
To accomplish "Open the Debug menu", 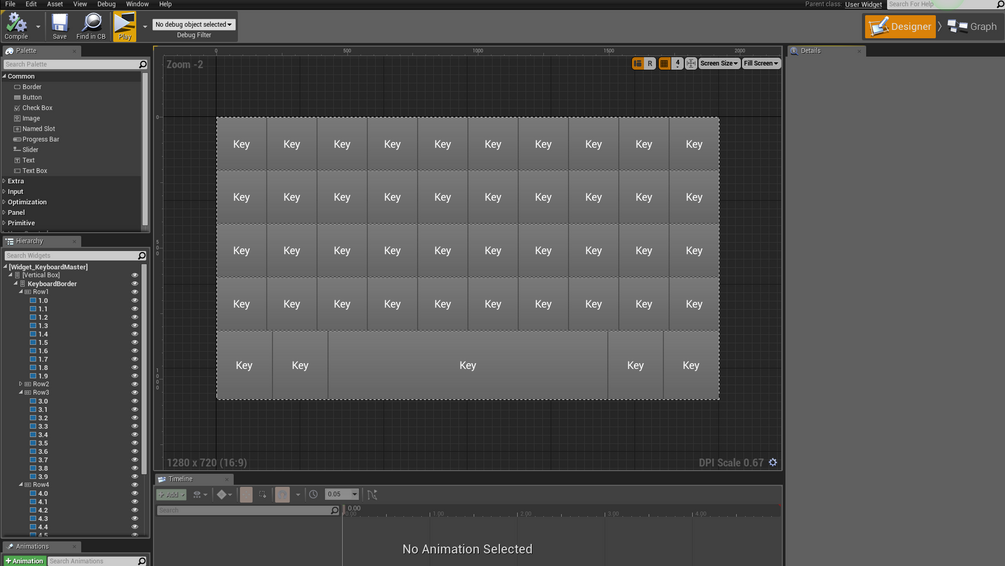I will pos(106,4).
